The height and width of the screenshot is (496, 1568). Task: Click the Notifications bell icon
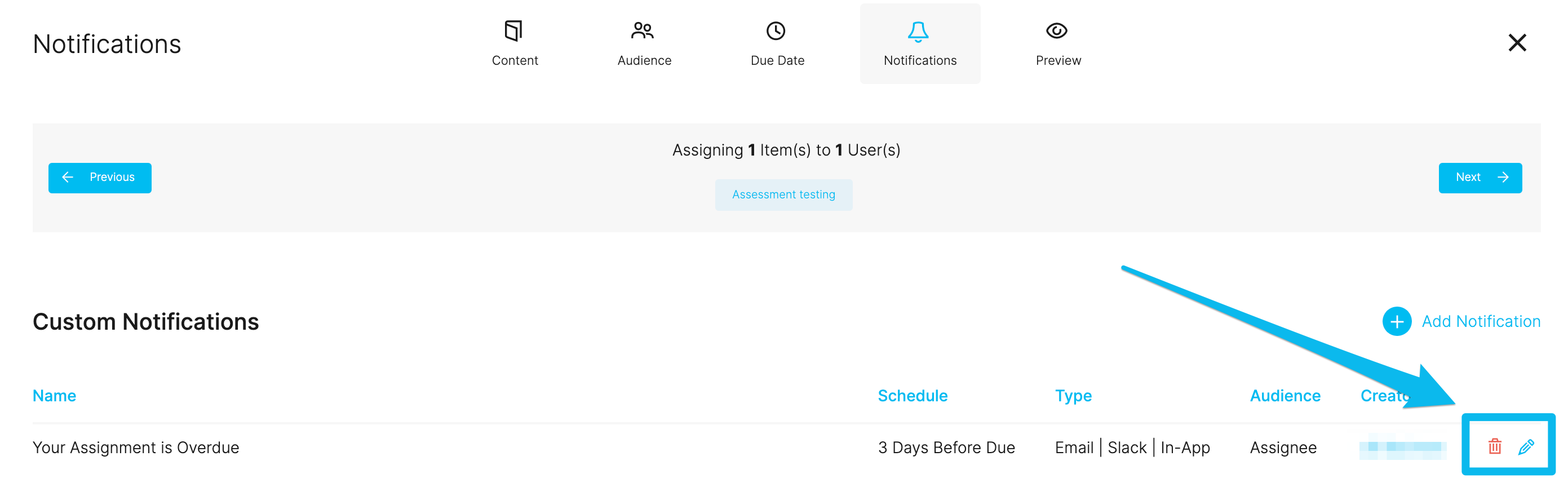click(919, 32)
